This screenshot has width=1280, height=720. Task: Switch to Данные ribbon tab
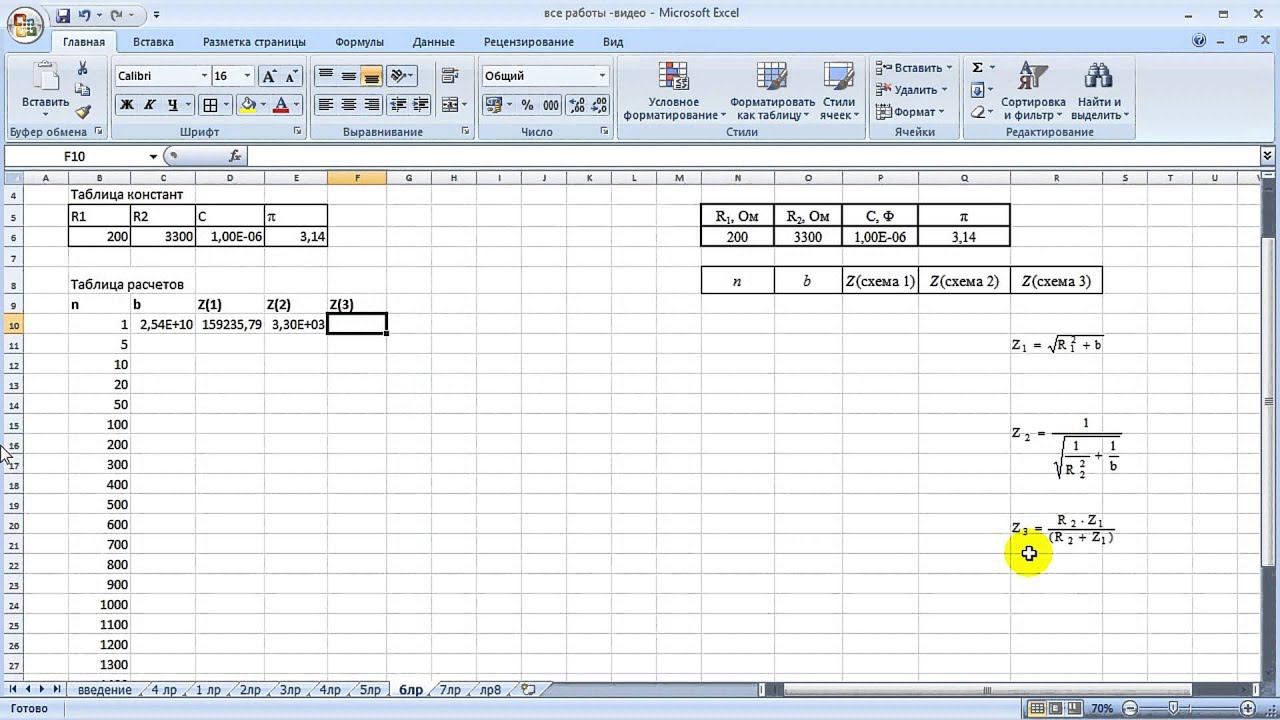click(433, 42)
